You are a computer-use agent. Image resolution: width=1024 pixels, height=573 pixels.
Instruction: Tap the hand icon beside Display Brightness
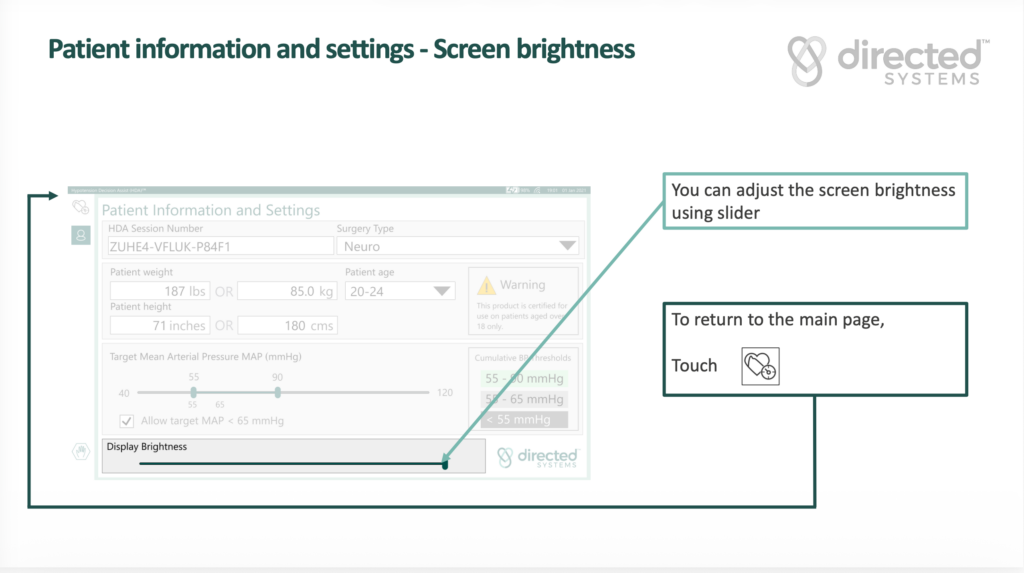click(80, 451)
